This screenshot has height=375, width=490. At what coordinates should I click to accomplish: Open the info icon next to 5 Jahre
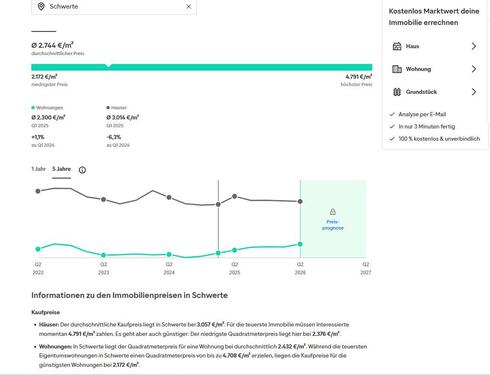82,170
